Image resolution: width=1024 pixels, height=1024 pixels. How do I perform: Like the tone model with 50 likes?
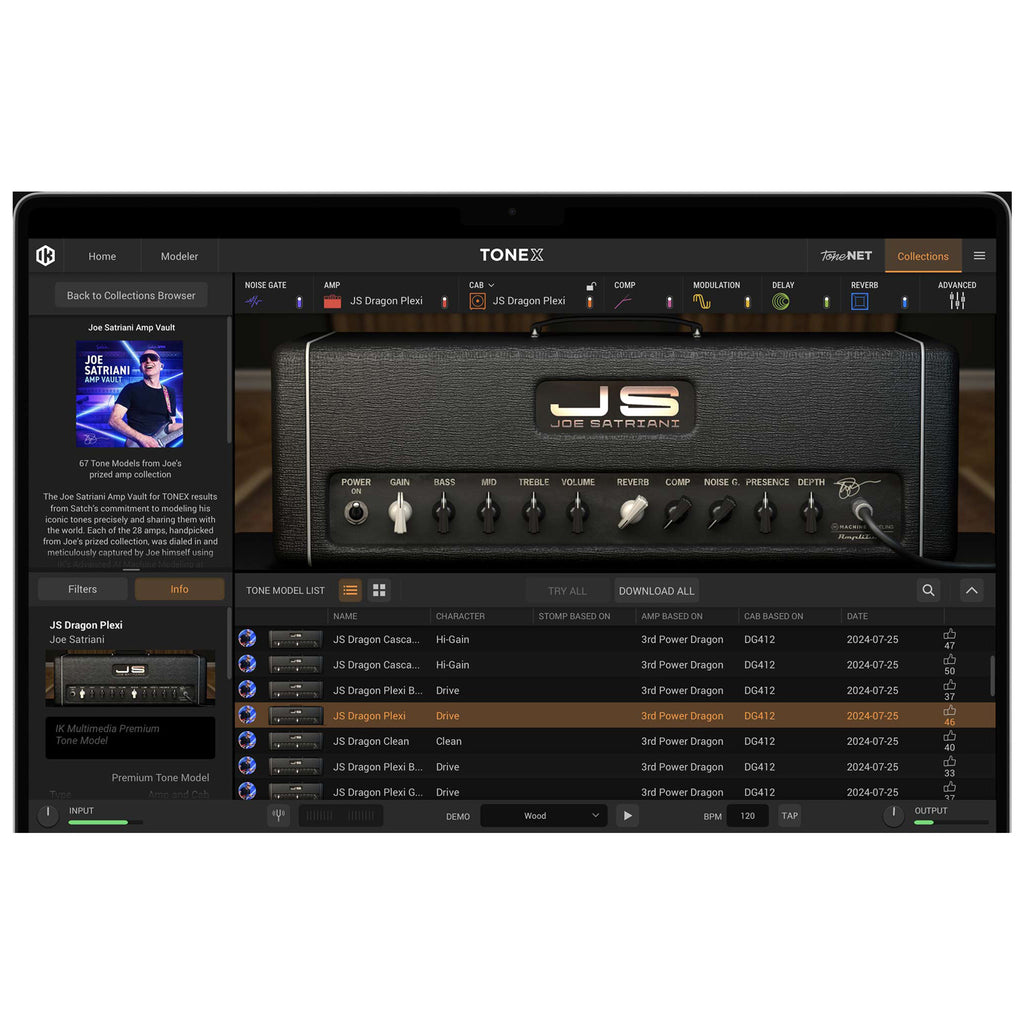[950, 660]
